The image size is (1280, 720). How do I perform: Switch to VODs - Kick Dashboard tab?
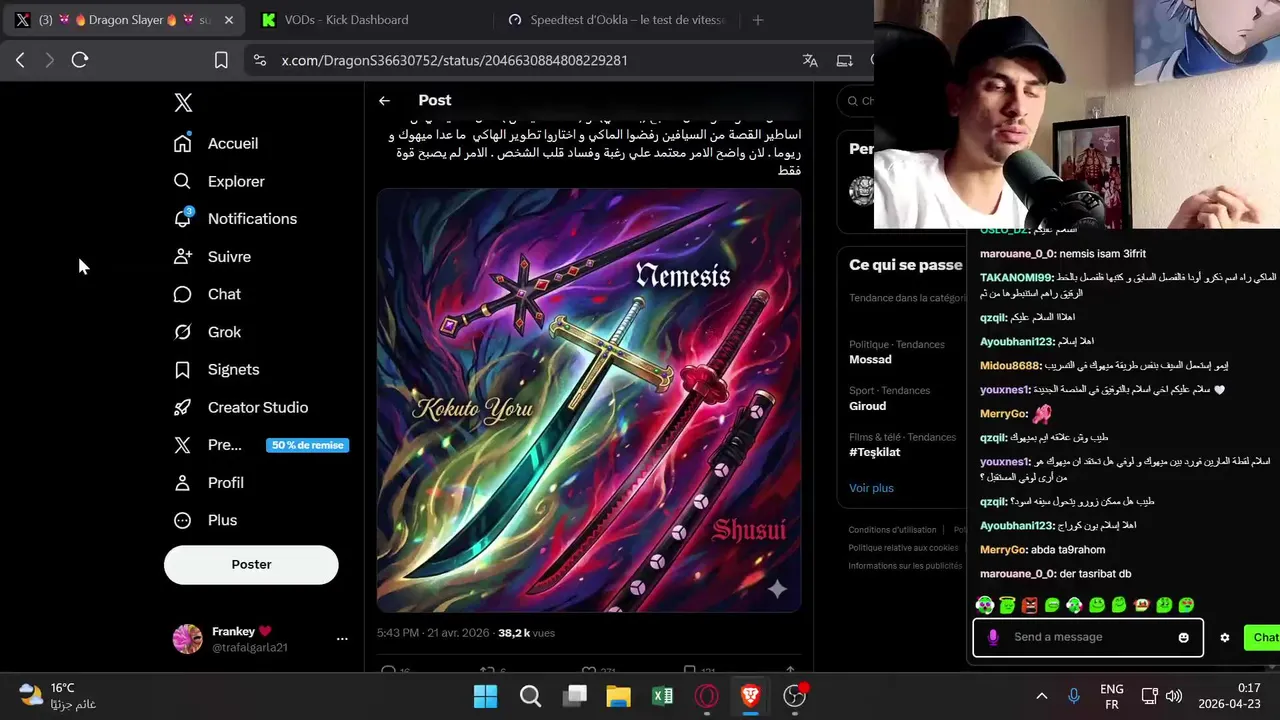(346, 20)
